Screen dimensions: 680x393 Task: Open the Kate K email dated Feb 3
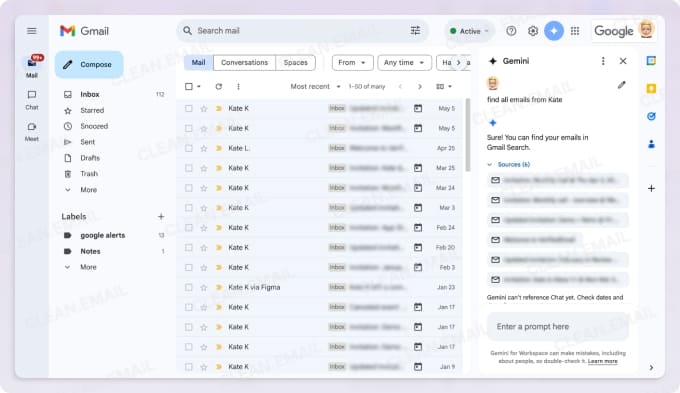pyautogui.click(x=320, y=267)
